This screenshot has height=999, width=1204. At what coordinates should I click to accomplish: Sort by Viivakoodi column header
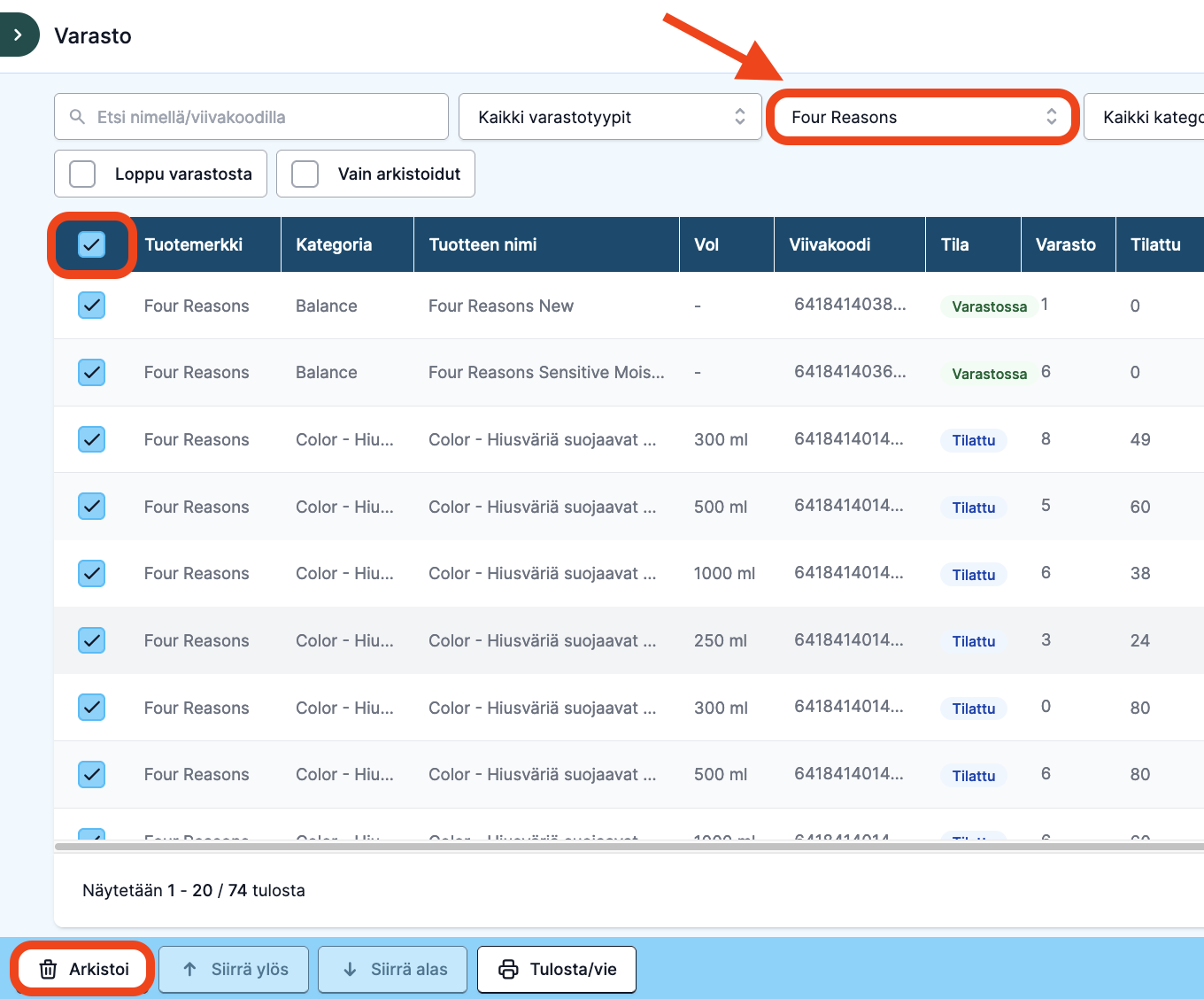(x=830, y=244)
